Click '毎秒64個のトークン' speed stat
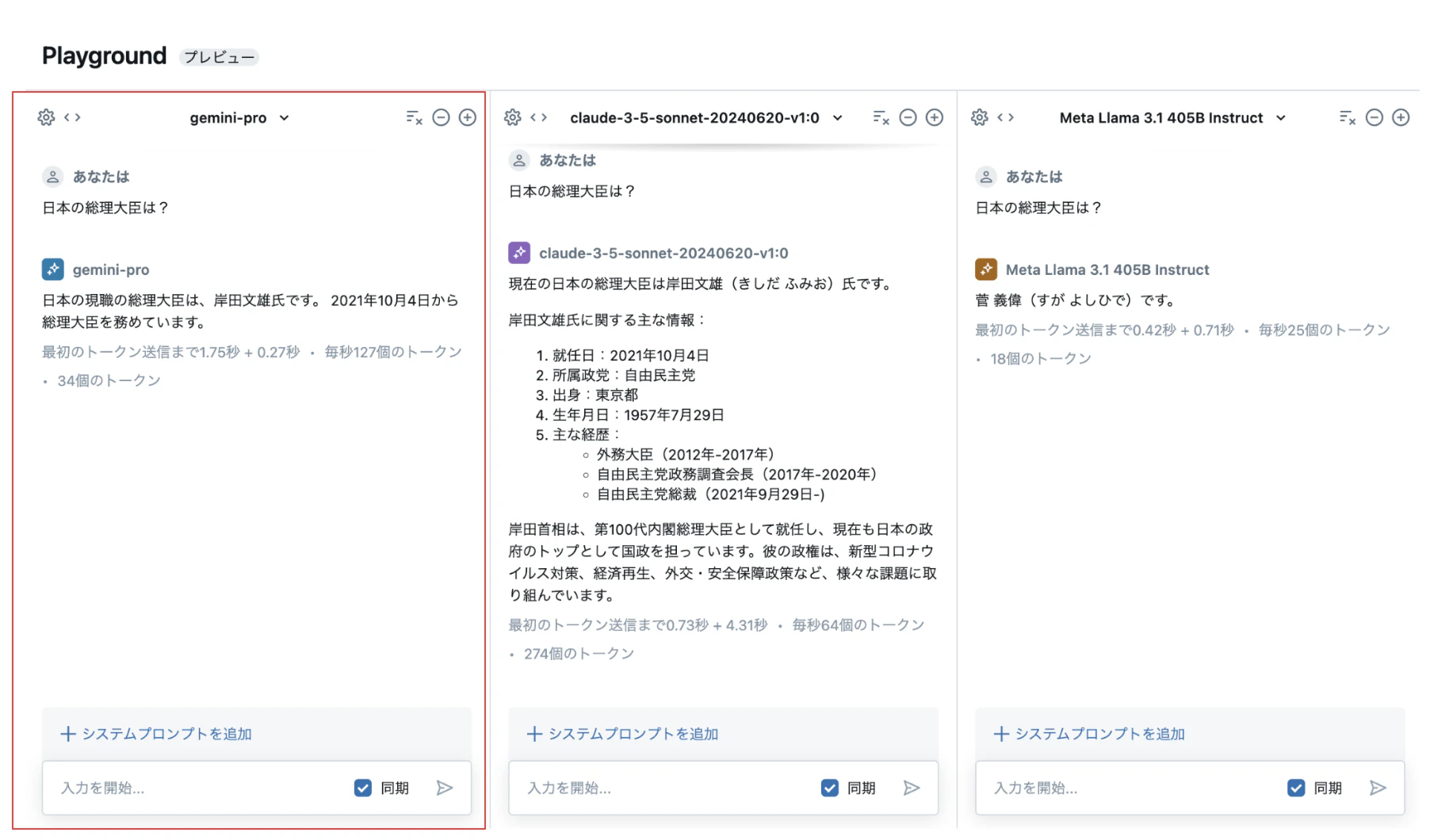 858,625
